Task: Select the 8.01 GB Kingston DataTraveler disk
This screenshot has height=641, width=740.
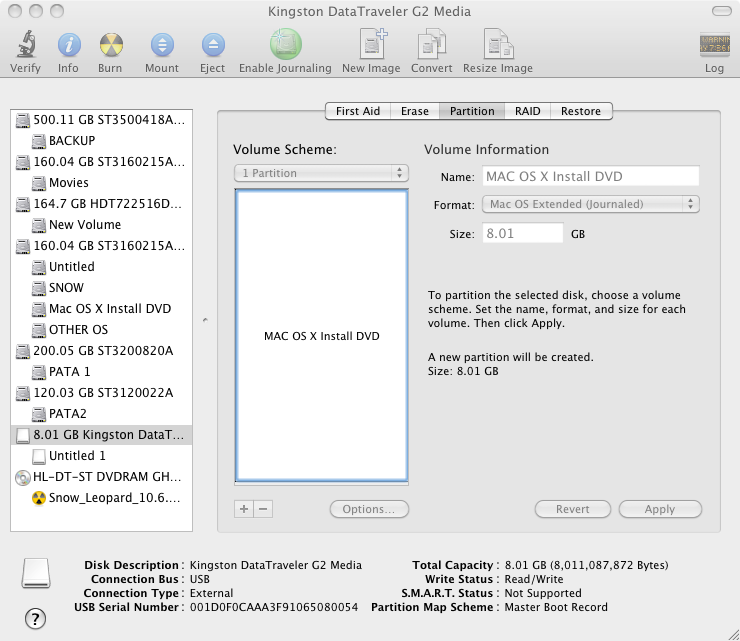Action: [101, 435]
